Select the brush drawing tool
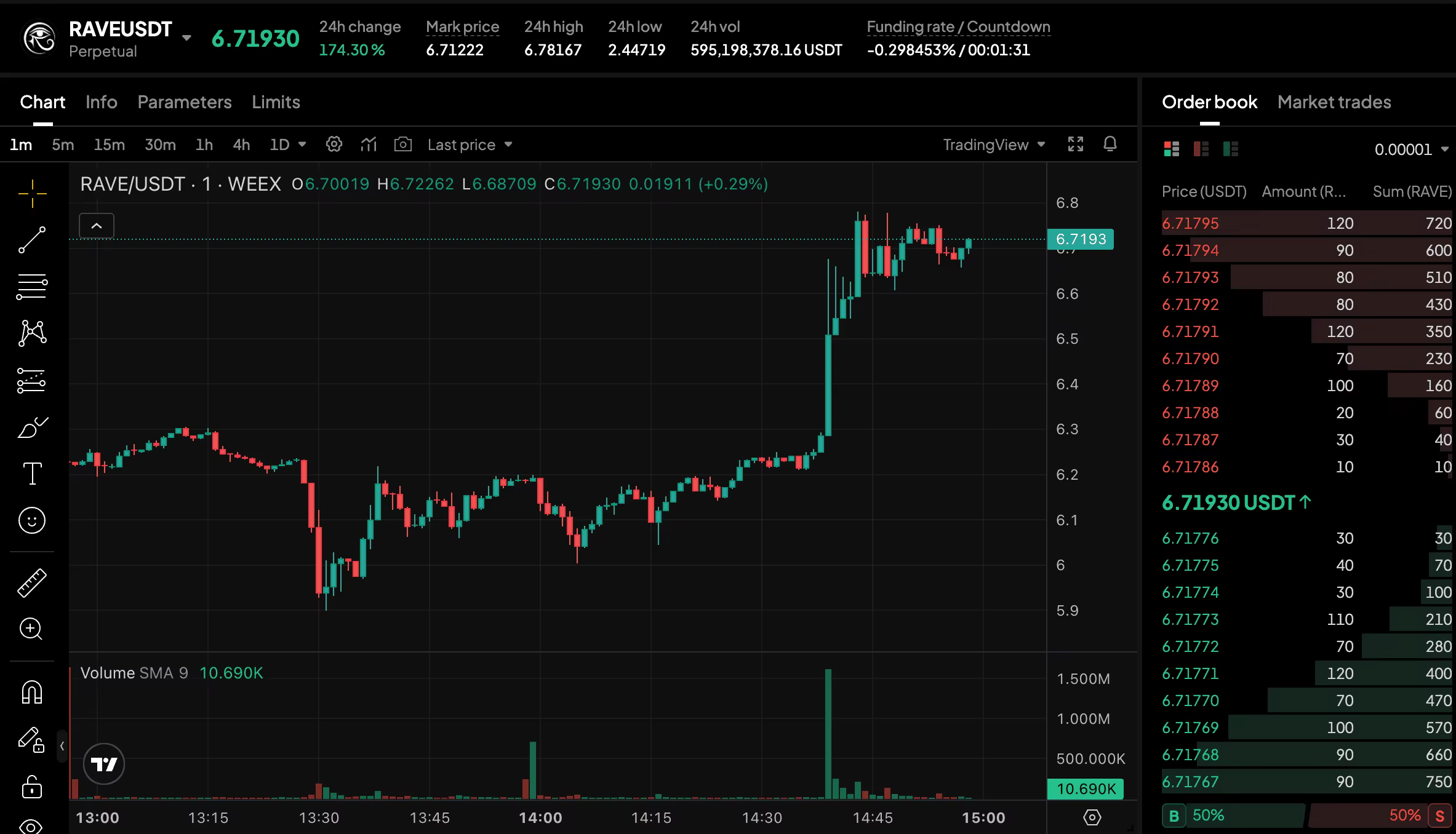 (32, 427)
